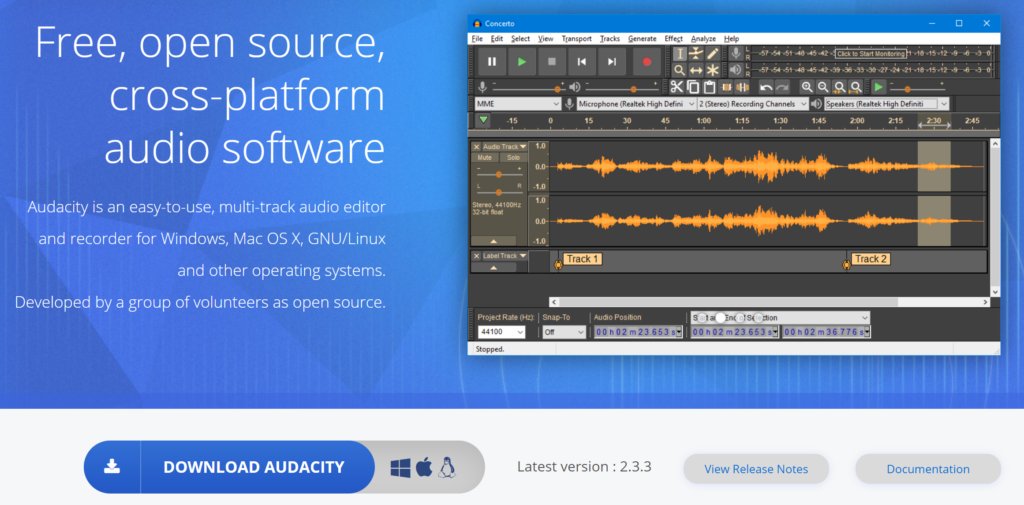This screenshot has width=1024, height=505.
Task: Click the Undo arrow icon
Action: click(x=766, y=87)
